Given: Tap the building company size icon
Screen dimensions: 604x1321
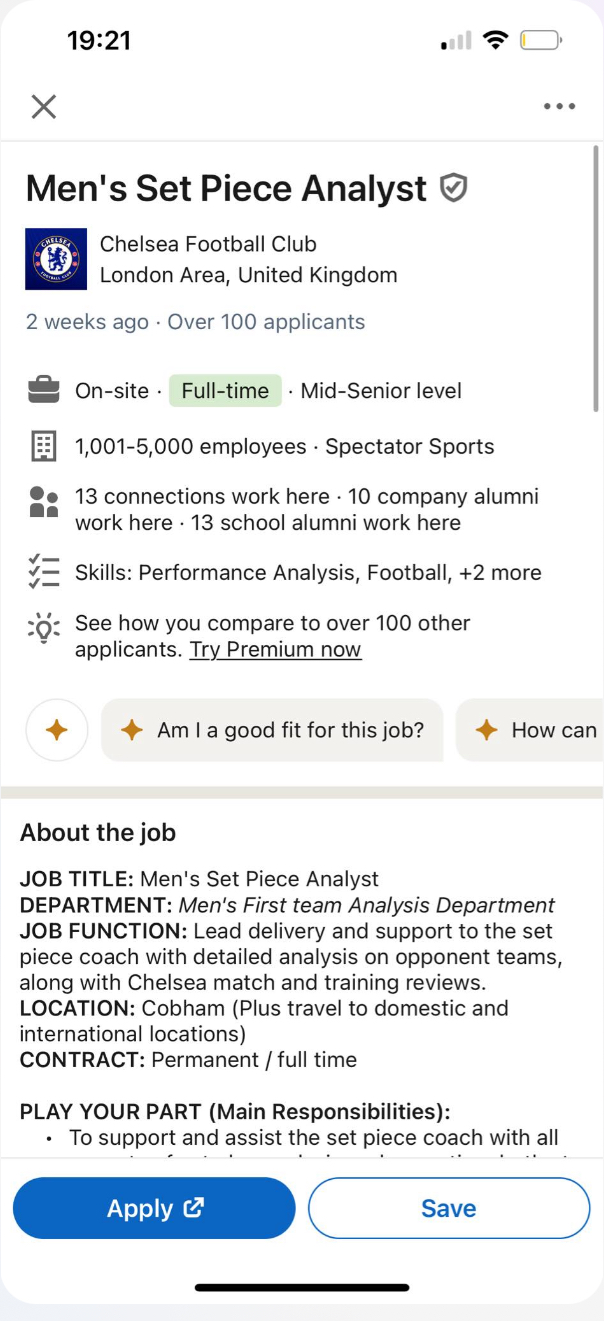Looking at the screenshot, I should pyautogui.click(x=43, y=447).
